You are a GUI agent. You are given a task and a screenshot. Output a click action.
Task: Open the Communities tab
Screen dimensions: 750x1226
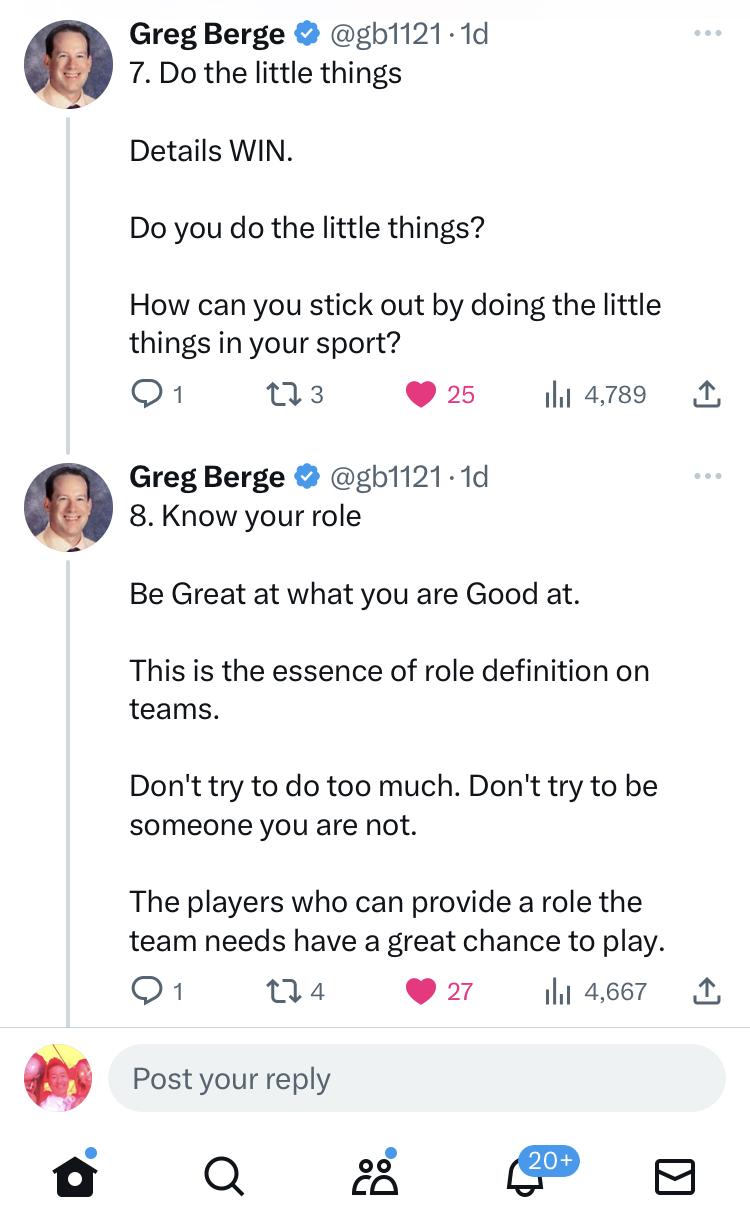pyautogui.click(x=375, y=1177)
